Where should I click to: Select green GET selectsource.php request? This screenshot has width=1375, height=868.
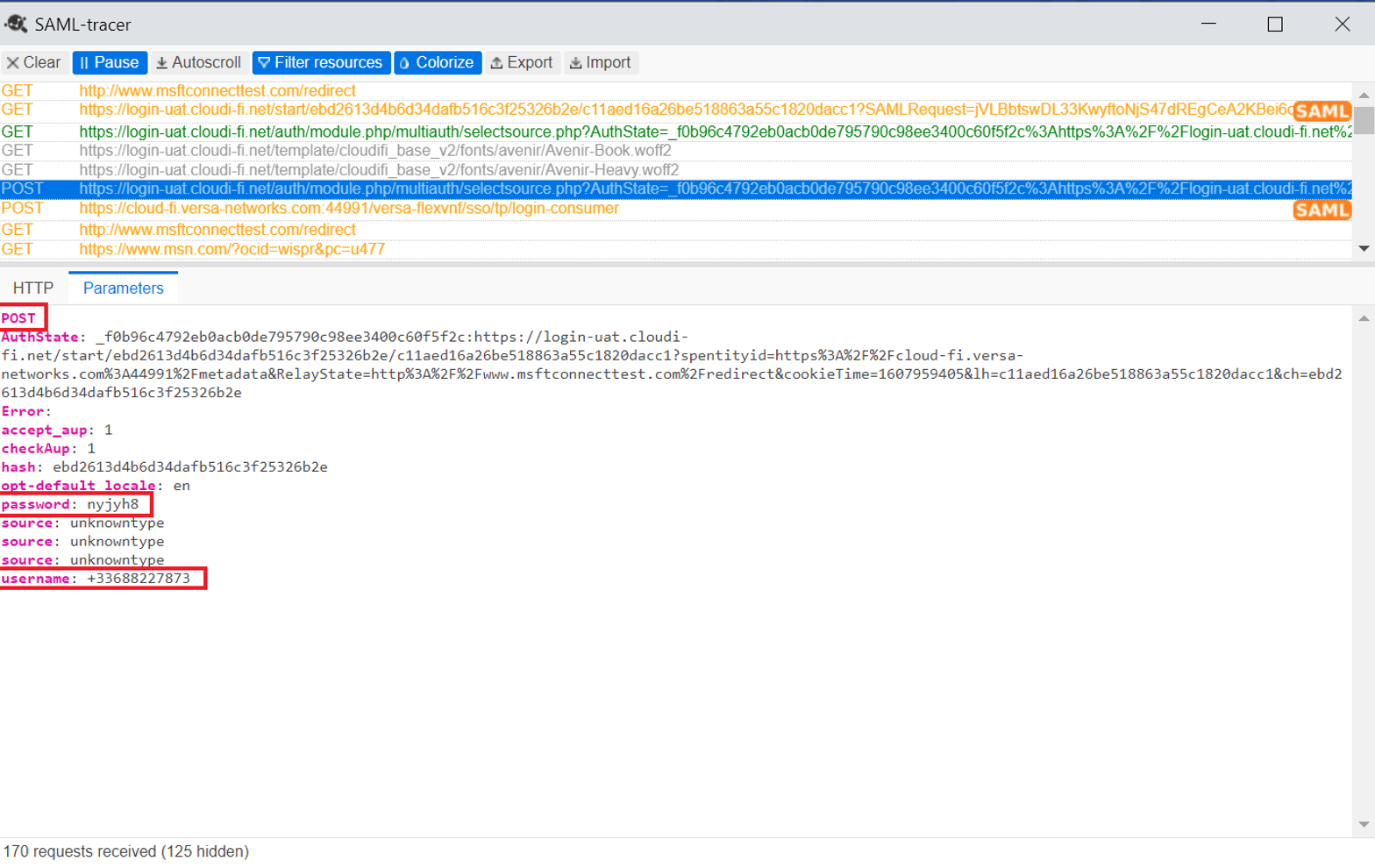pyautogui.click(x=676, y=132)
